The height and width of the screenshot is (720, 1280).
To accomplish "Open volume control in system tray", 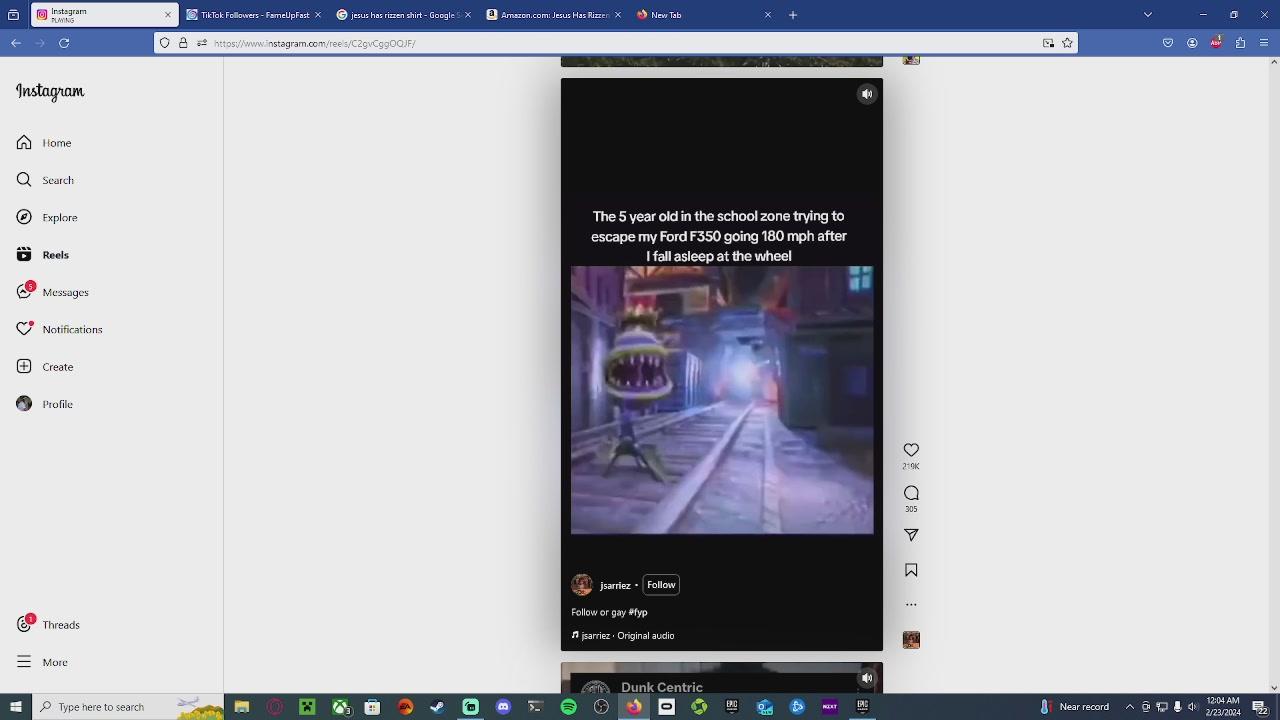I will (1192, 707).
